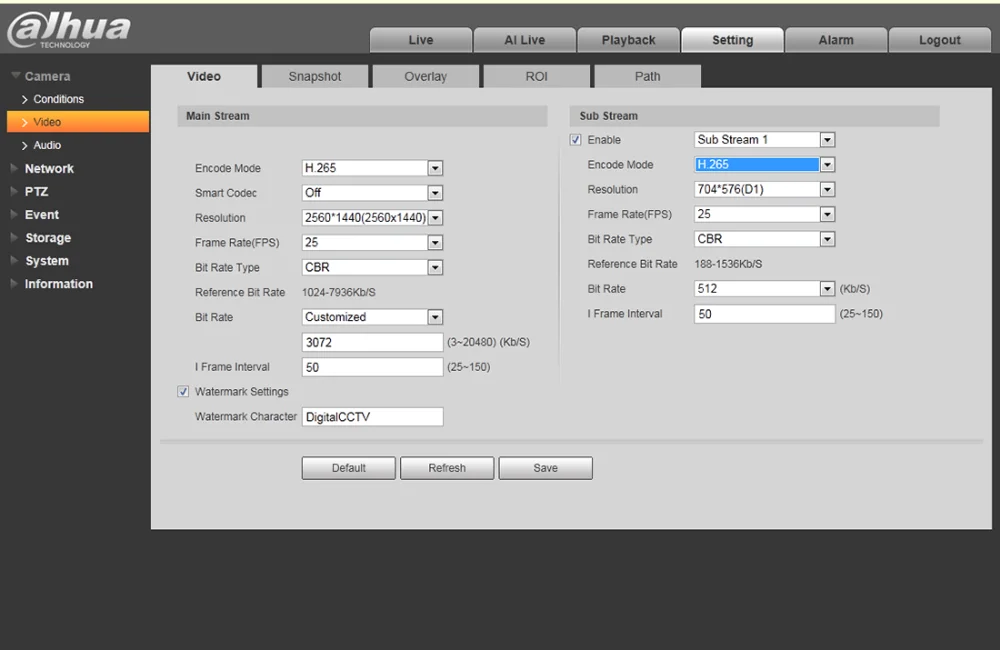This screenshot has height=650, width=1000.
Task: Save the video settings
Action: [x=545, y=468]
